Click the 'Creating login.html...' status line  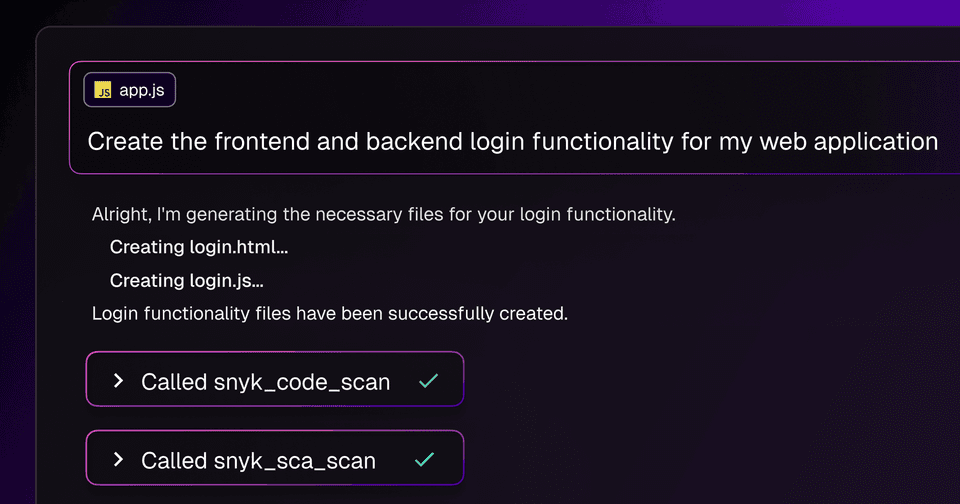click(199, 247)
